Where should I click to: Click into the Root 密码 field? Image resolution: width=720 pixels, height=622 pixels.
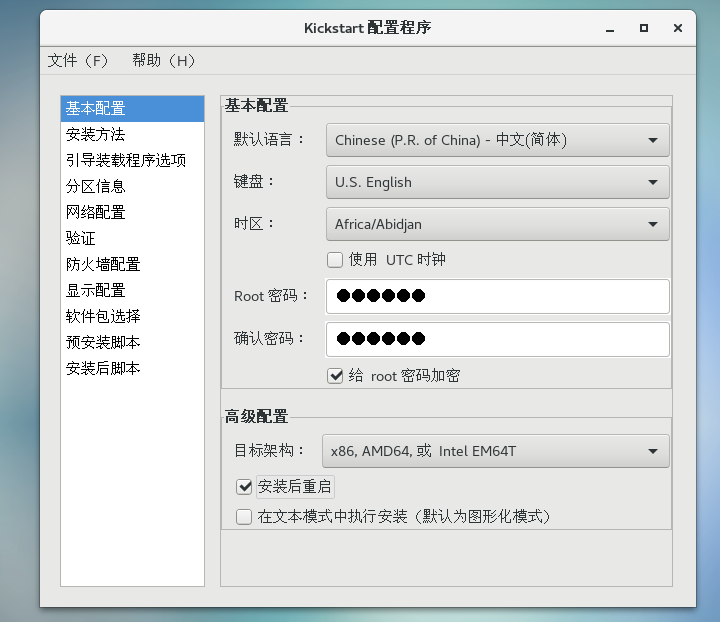click(x=497, y=296)
